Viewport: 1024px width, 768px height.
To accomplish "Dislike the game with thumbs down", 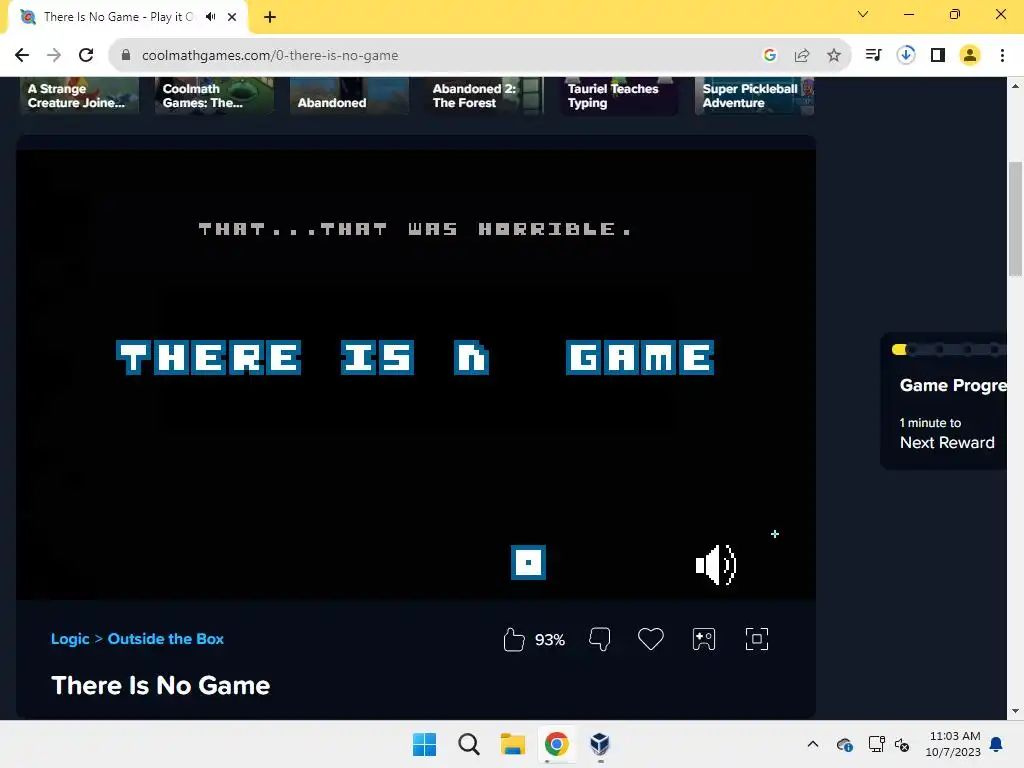I will coord(600,639).
